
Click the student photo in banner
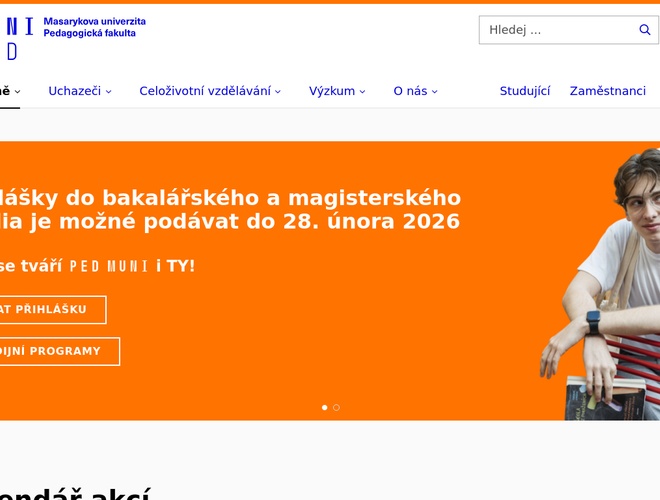(606, 261)
